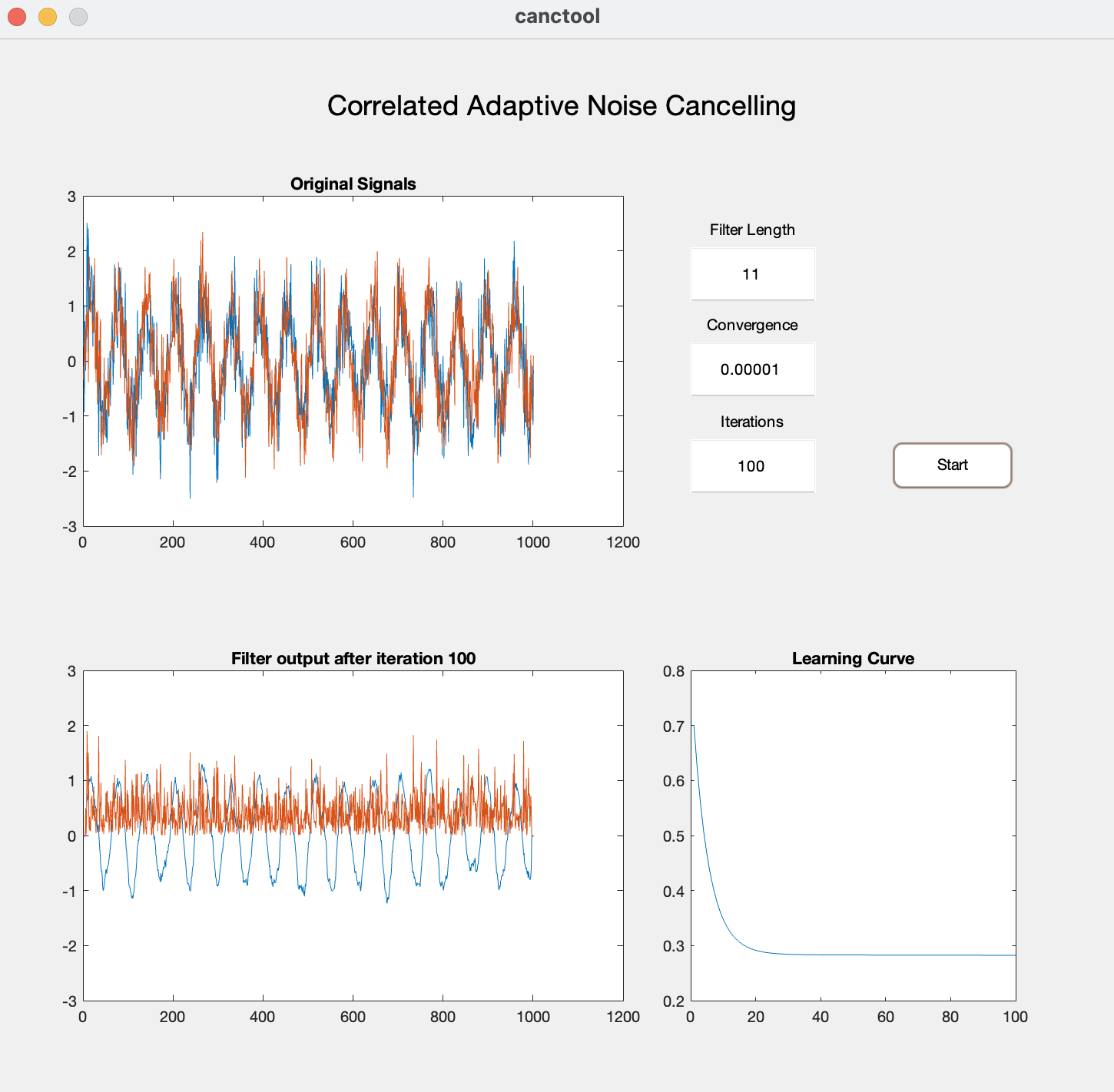This screenshot has width=1114, height=1092.
Task: Minimize the window with yellow button
Action: pyautogui.click(x=48, y=16)
